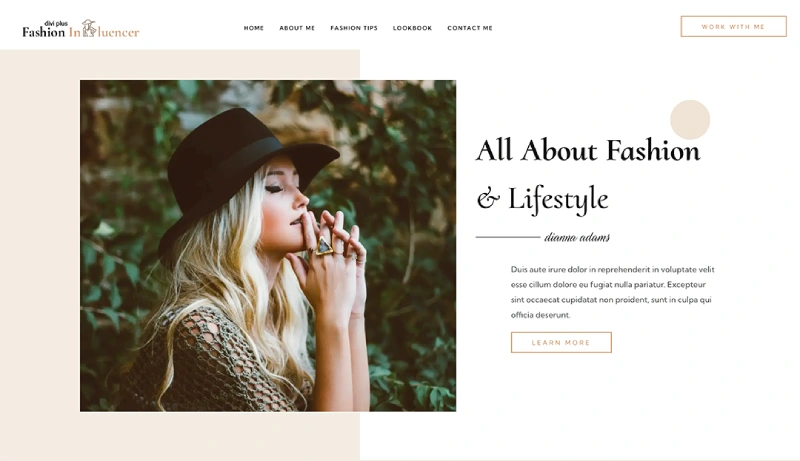Open Fashion Tips in the navigation
Screen dimensions: 800x461
[x=354, y=28]
